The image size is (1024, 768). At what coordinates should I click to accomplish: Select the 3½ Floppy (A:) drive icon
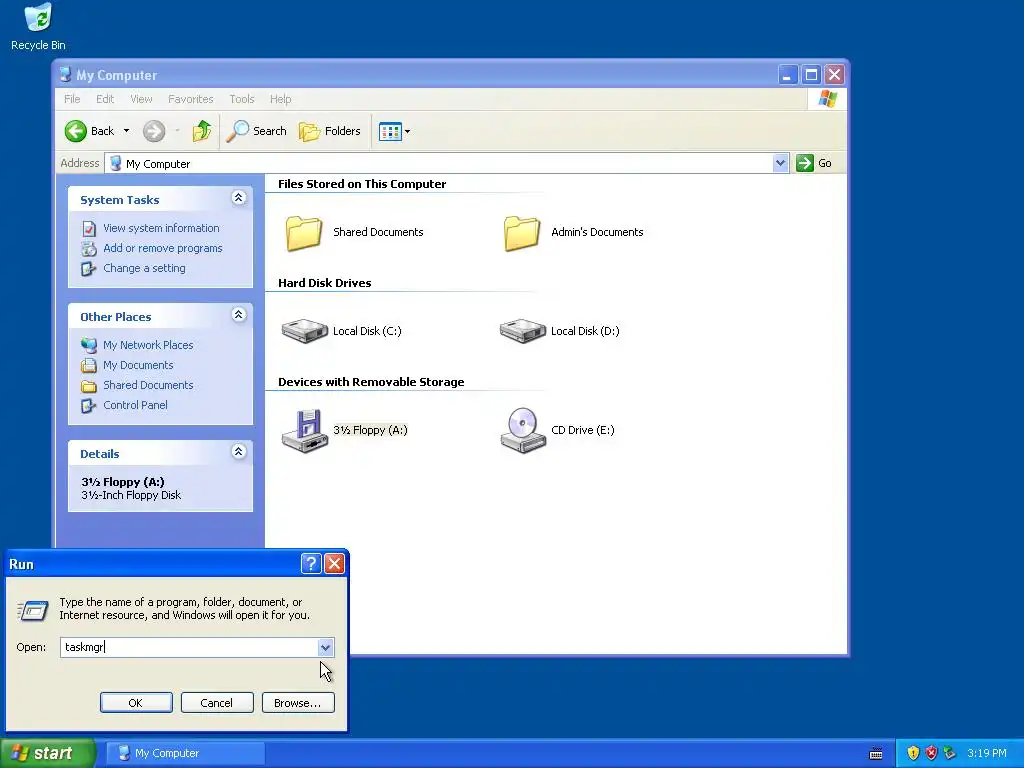pos(304,430)
